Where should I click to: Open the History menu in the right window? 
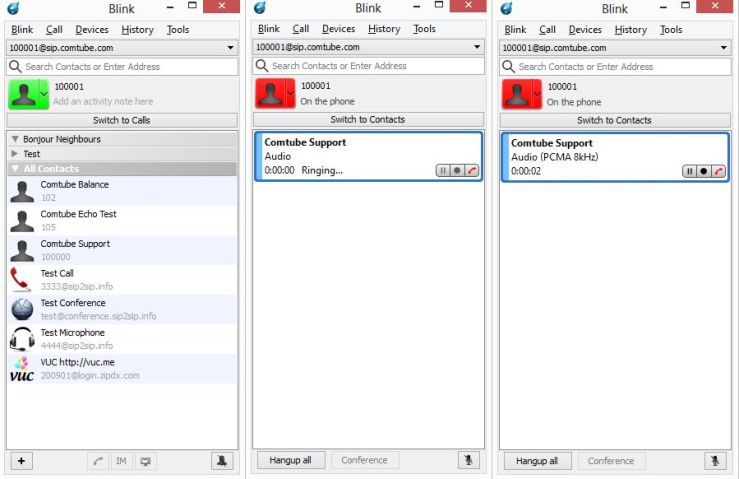631,29
